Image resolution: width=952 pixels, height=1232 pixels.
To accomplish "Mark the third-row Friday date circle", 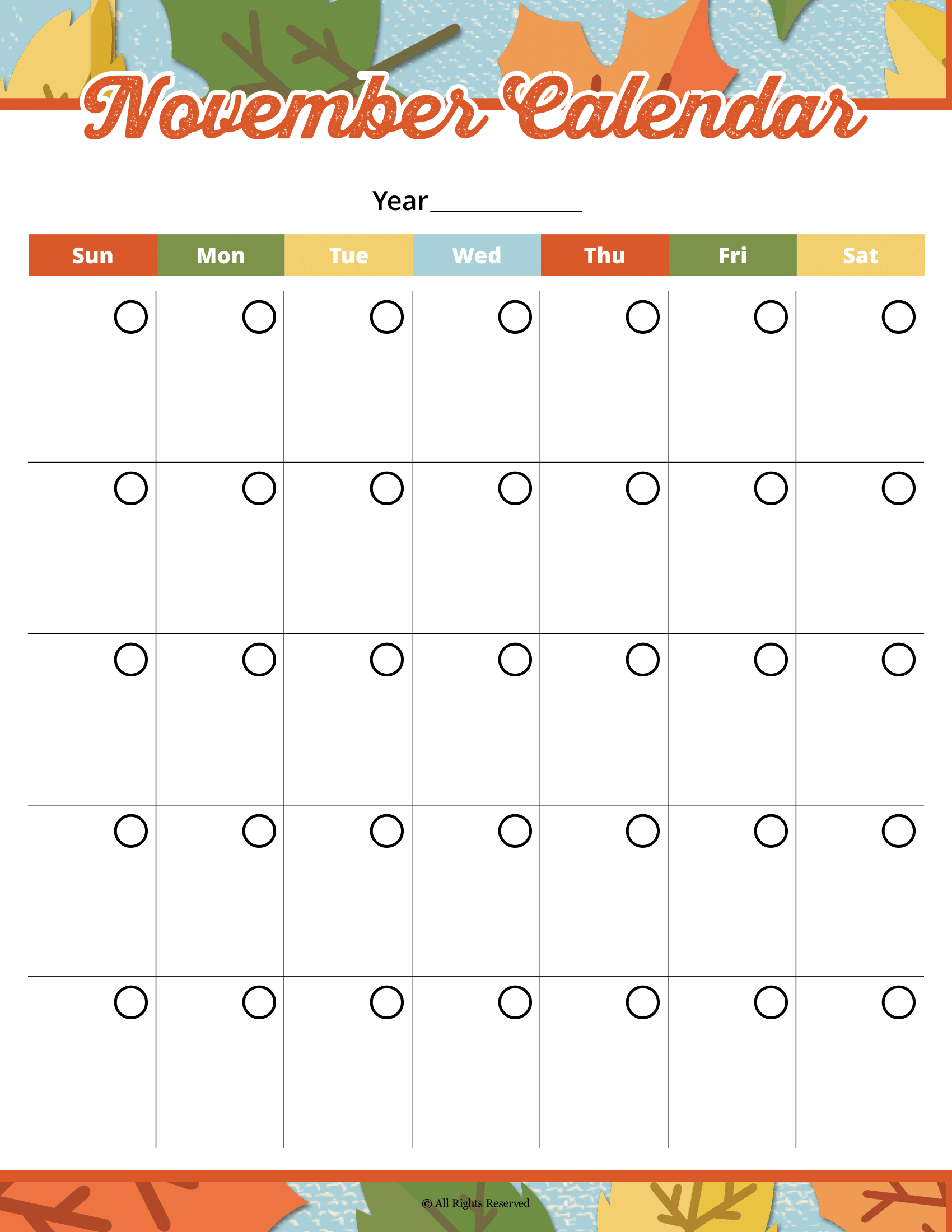I will coord(771,660).
